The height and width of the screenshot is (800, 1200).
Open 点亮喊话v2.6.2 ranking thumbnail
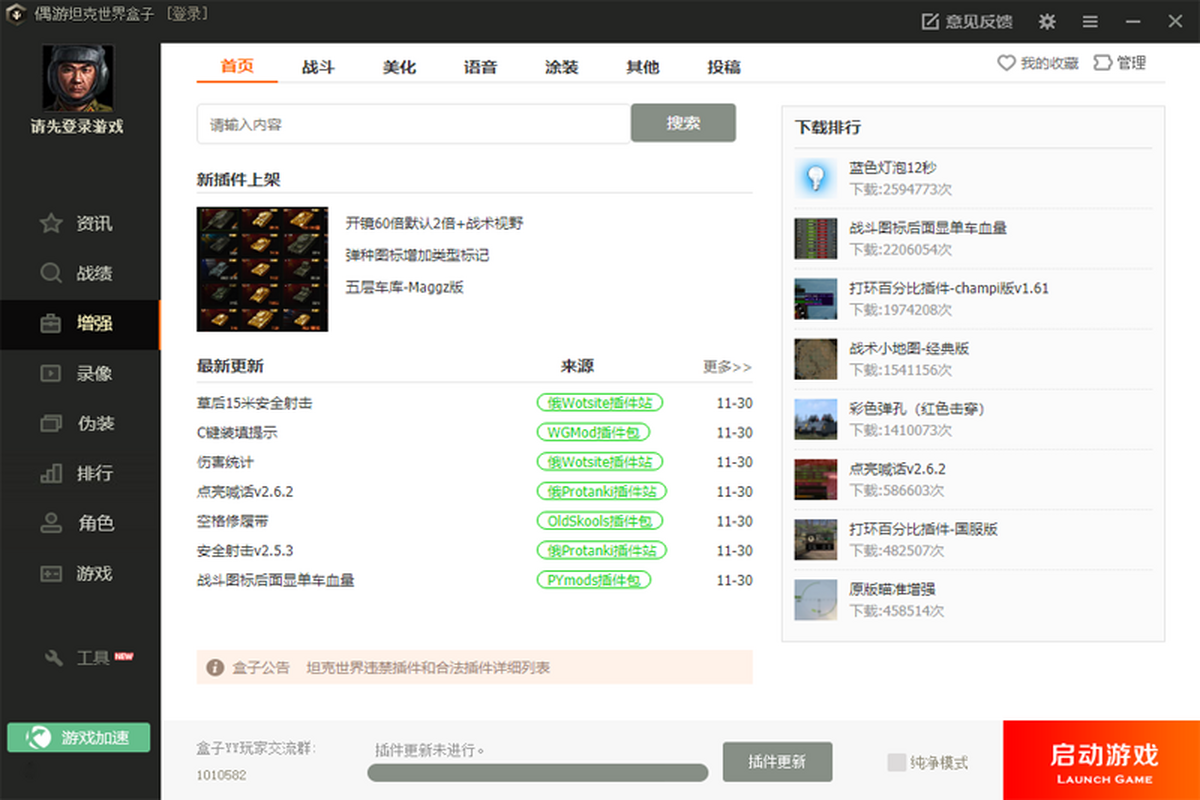point(815,479)
